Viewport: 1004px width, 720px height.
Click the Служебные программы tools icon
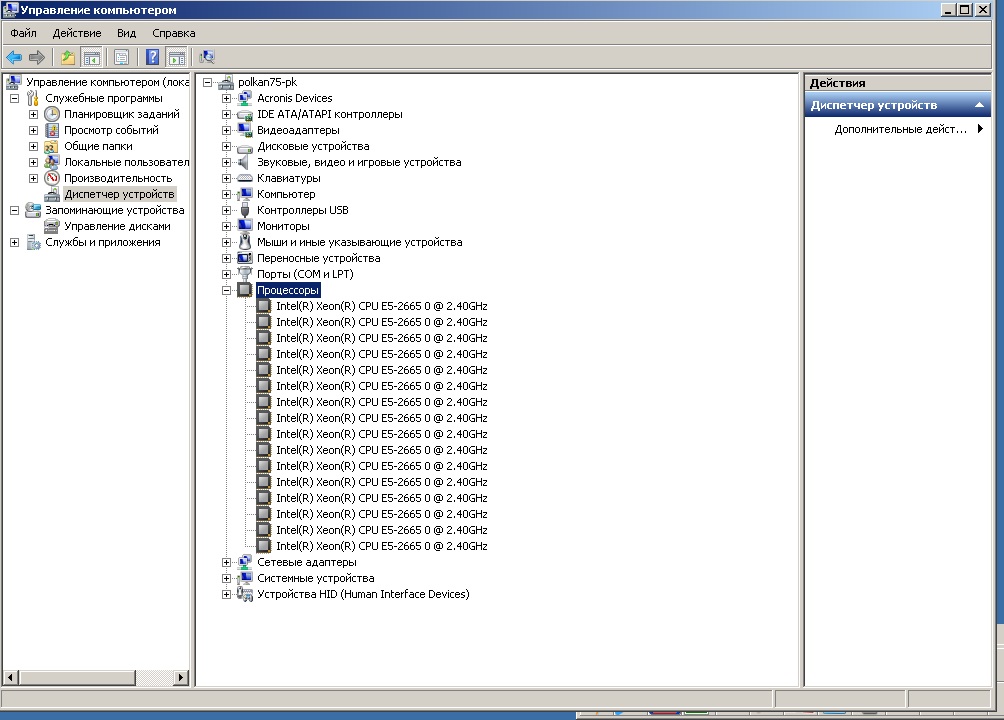point(33,98)
